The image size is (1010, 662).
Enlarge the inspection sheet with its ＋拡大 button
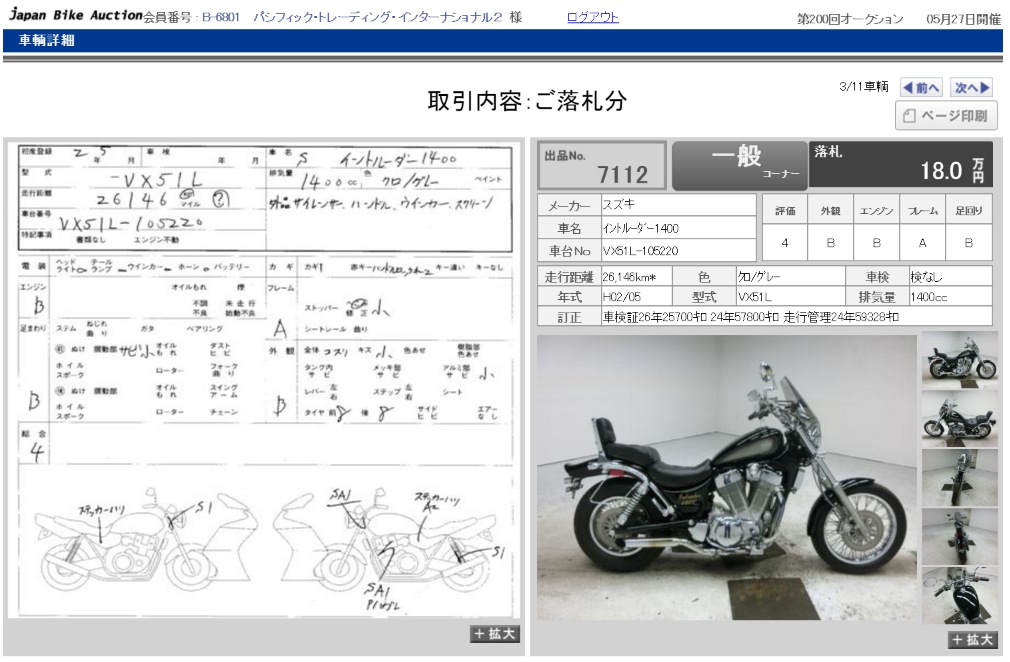(495, 634)
